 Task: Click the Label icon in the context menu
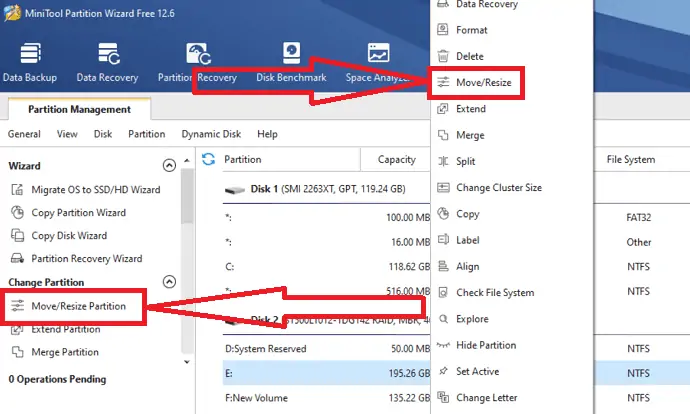443,240
